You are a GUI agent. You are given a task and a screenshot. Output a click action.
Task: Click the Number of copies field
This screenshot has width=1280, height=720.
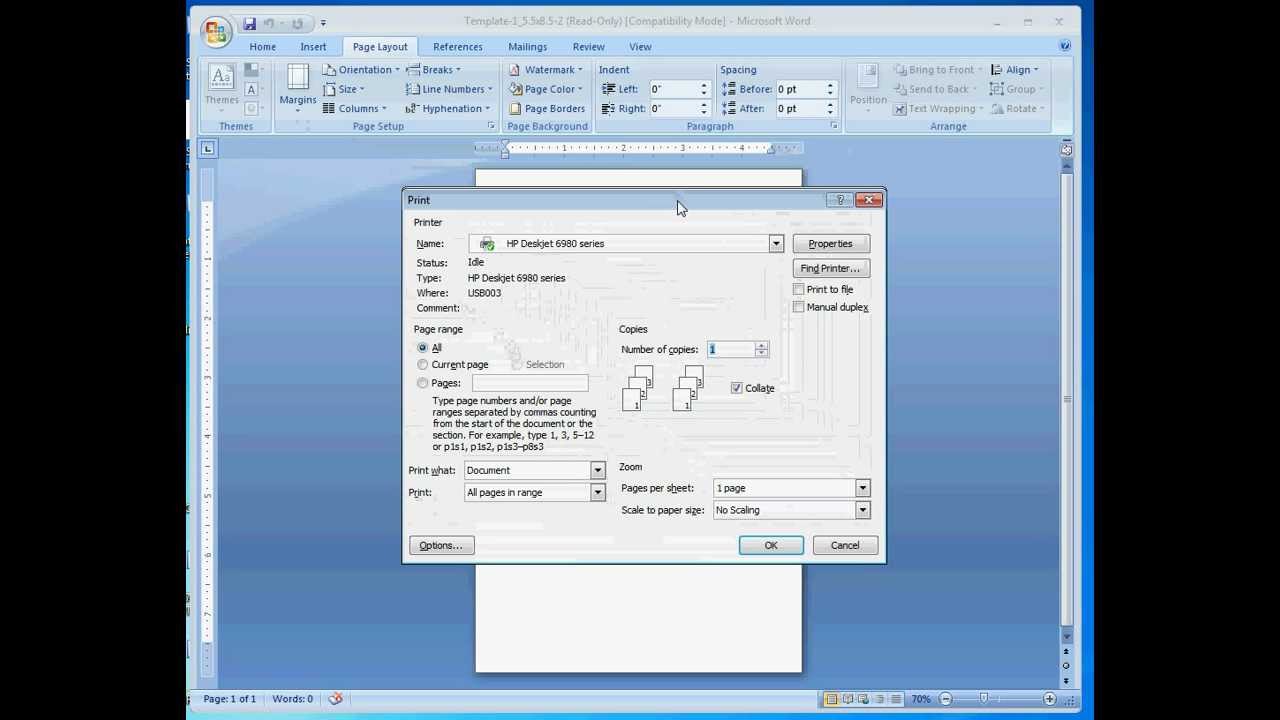pos(730,349)
